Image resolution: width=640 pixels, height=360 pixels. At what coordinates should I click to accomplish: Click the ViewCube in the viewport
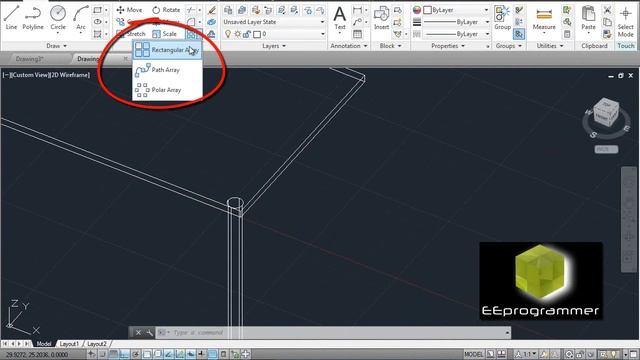point(606,112)
